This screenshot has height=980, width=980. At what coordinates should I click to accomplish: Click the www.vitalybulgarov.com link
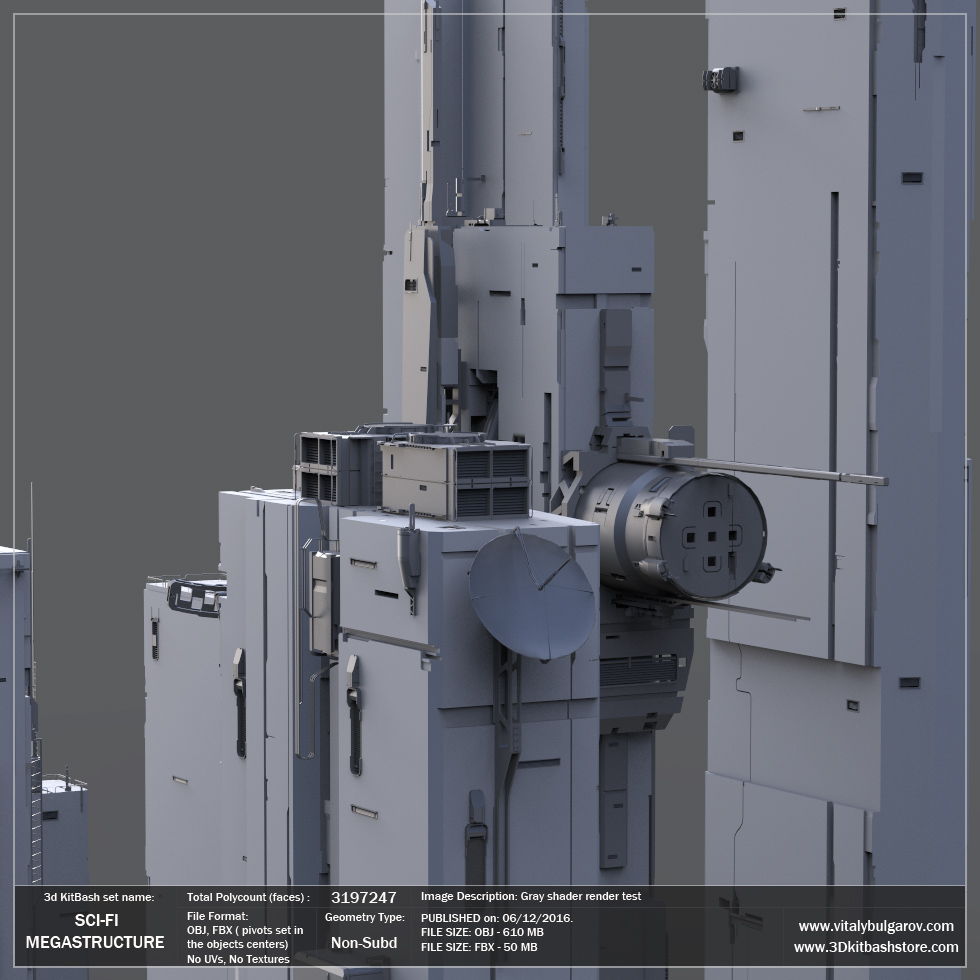tap(876, 926)
